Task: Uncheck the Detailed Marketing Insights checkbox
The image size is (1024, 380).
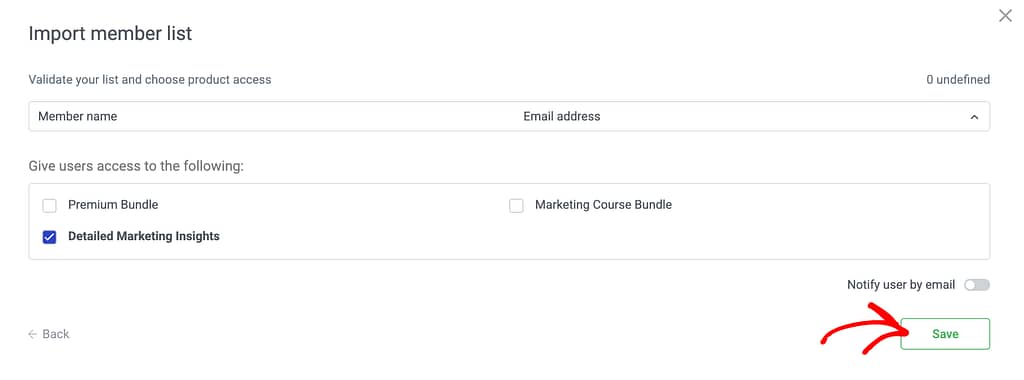Action: 50,237
